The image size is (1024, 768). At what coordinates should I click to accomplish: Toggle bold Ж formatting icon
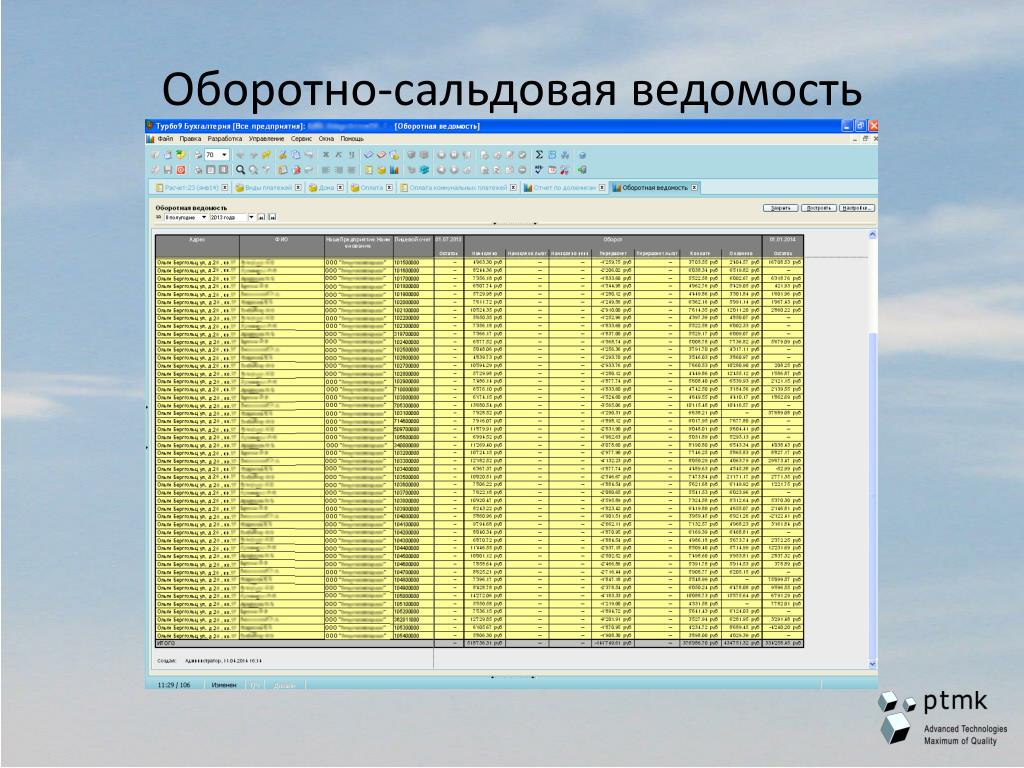point(326,155)
